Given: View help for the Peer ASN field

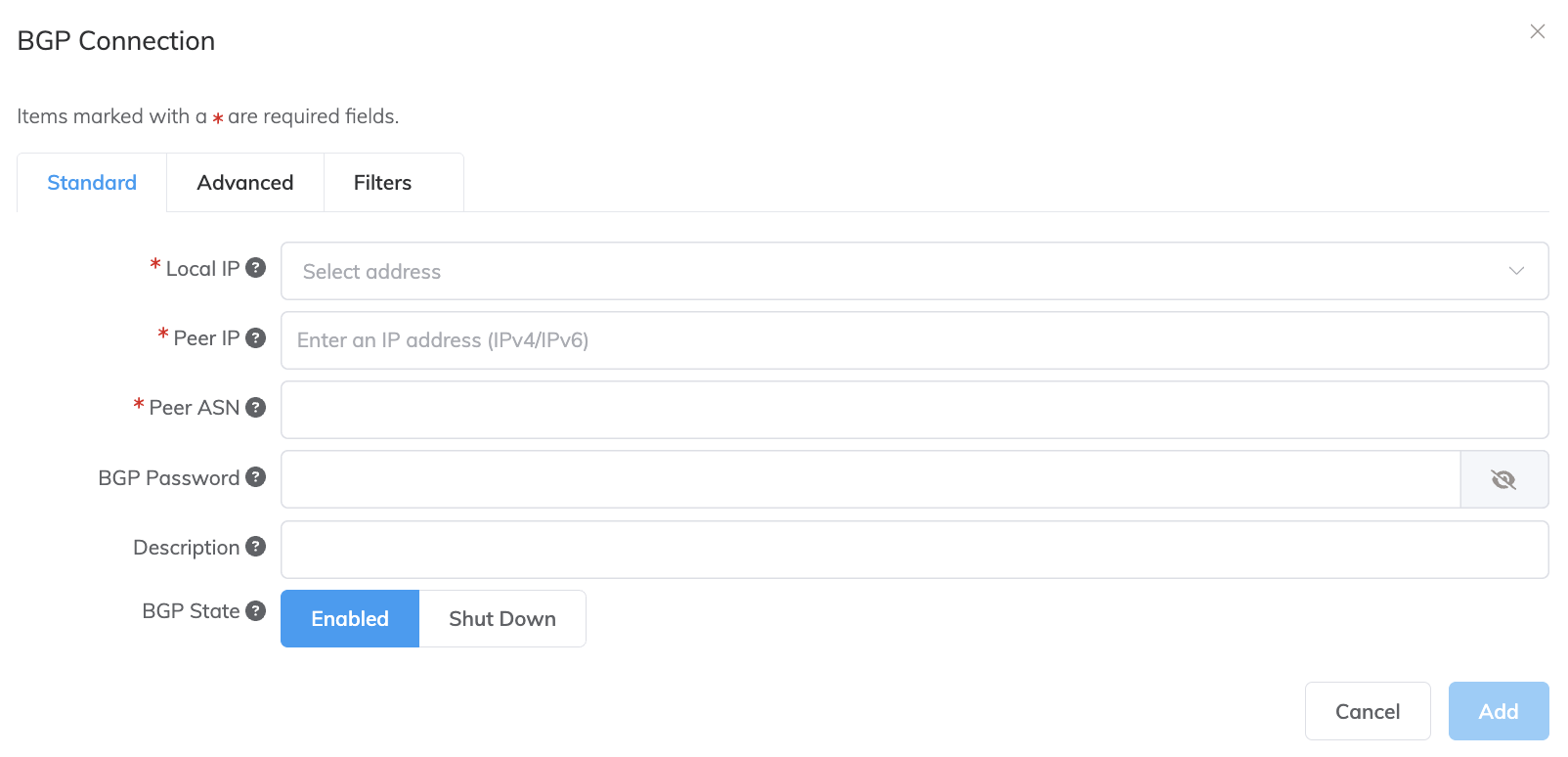Looking at the screenshot, I should pyautogui.click(x=255, y=408).
